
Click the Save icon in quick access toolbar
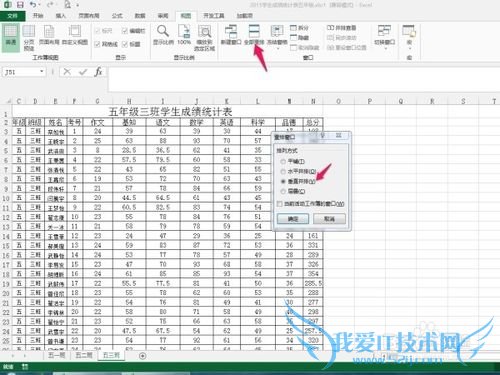pos(20,5)
